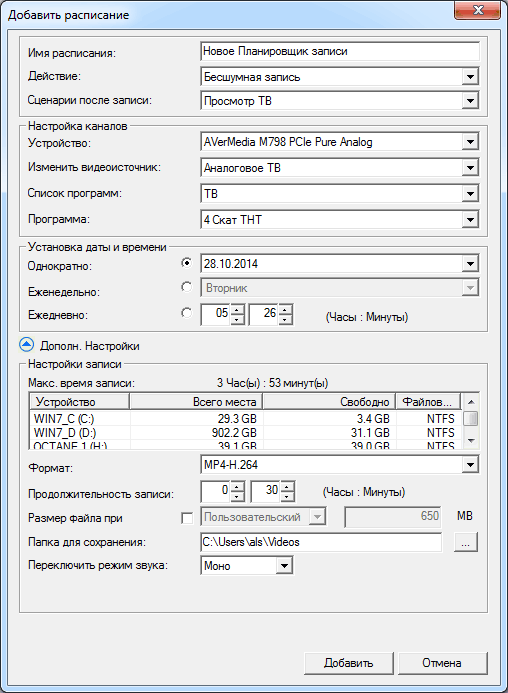The height and width of the screenshot is (693, 508).
Task: Select the Еженедельно radio button
Action: click(x=187, y=287)
